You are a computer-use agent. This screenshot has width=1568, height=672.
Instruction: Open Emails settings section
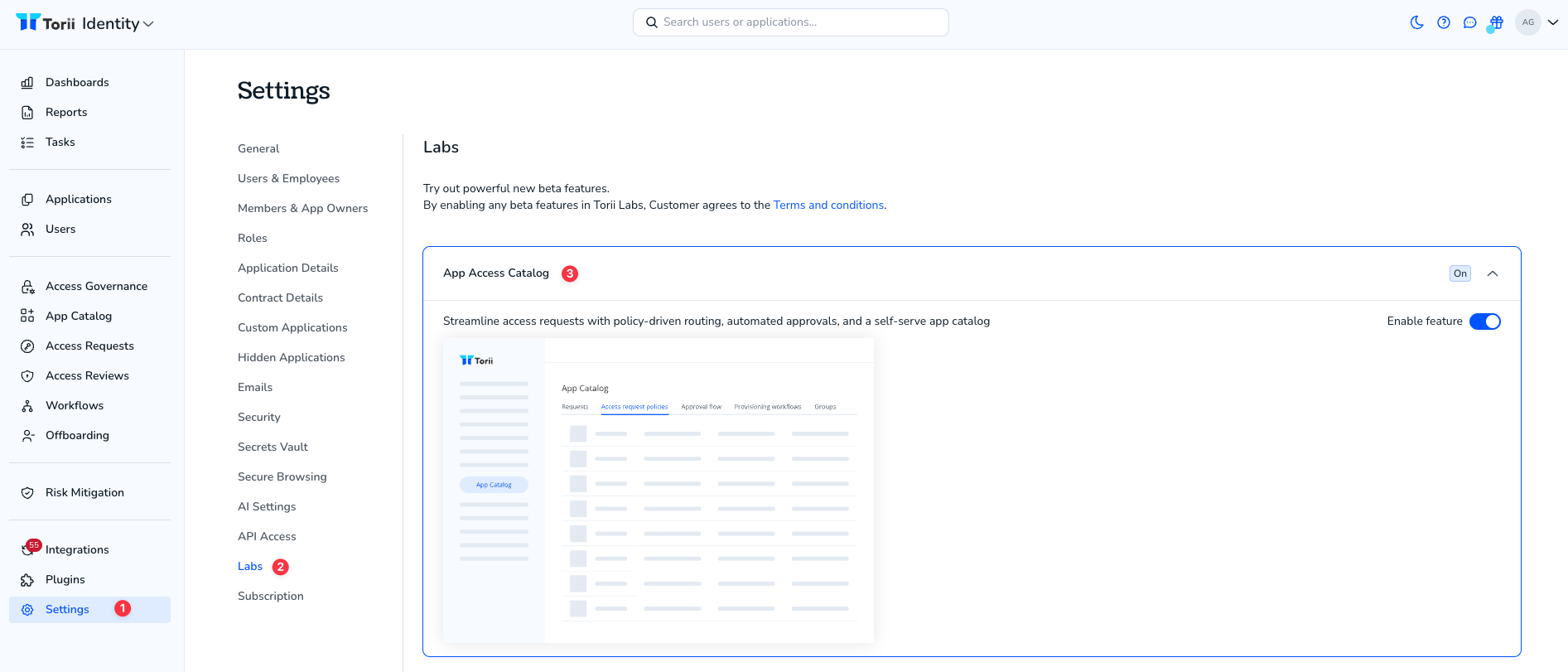pos(255,387)
